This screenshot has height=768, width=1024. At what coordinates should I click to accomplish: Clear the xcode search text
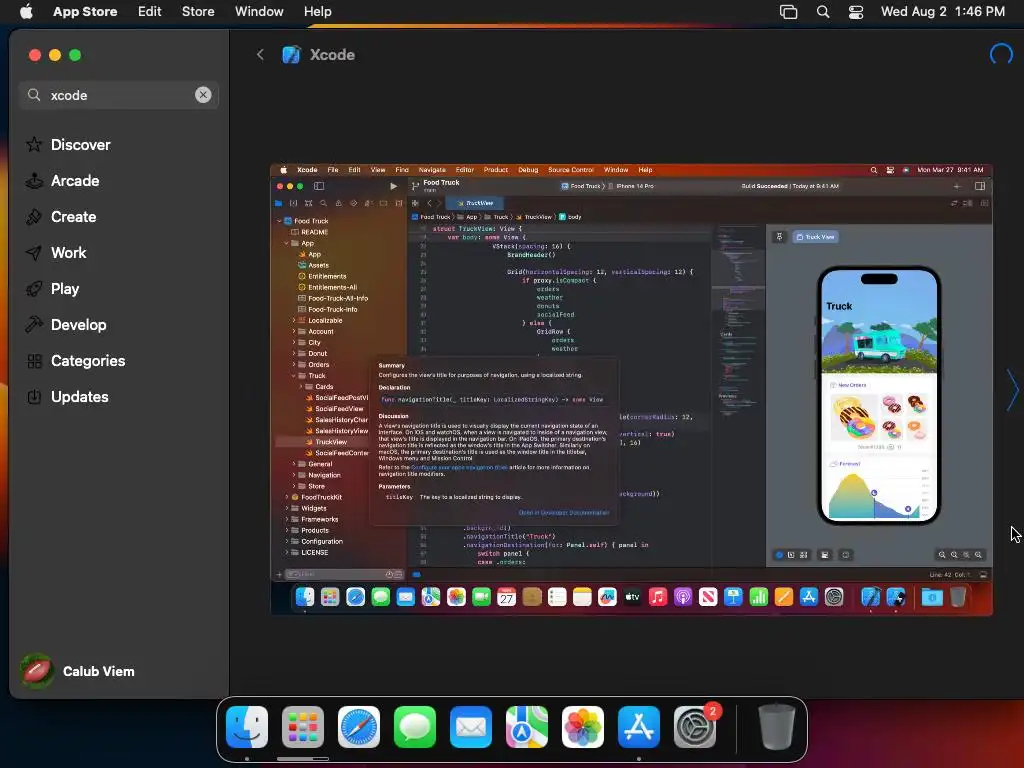coord(203,95)
